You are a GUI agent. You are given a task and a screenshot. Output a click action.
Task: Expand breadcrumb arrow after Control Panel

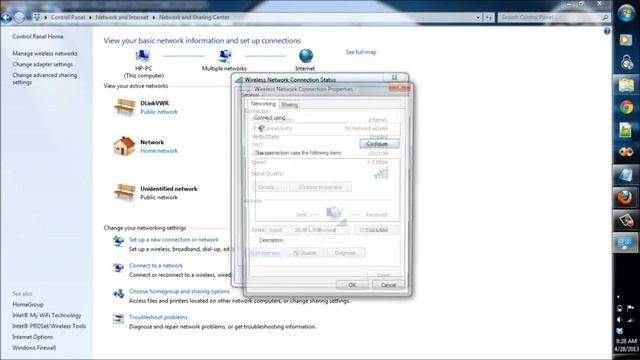click(90, 18)
